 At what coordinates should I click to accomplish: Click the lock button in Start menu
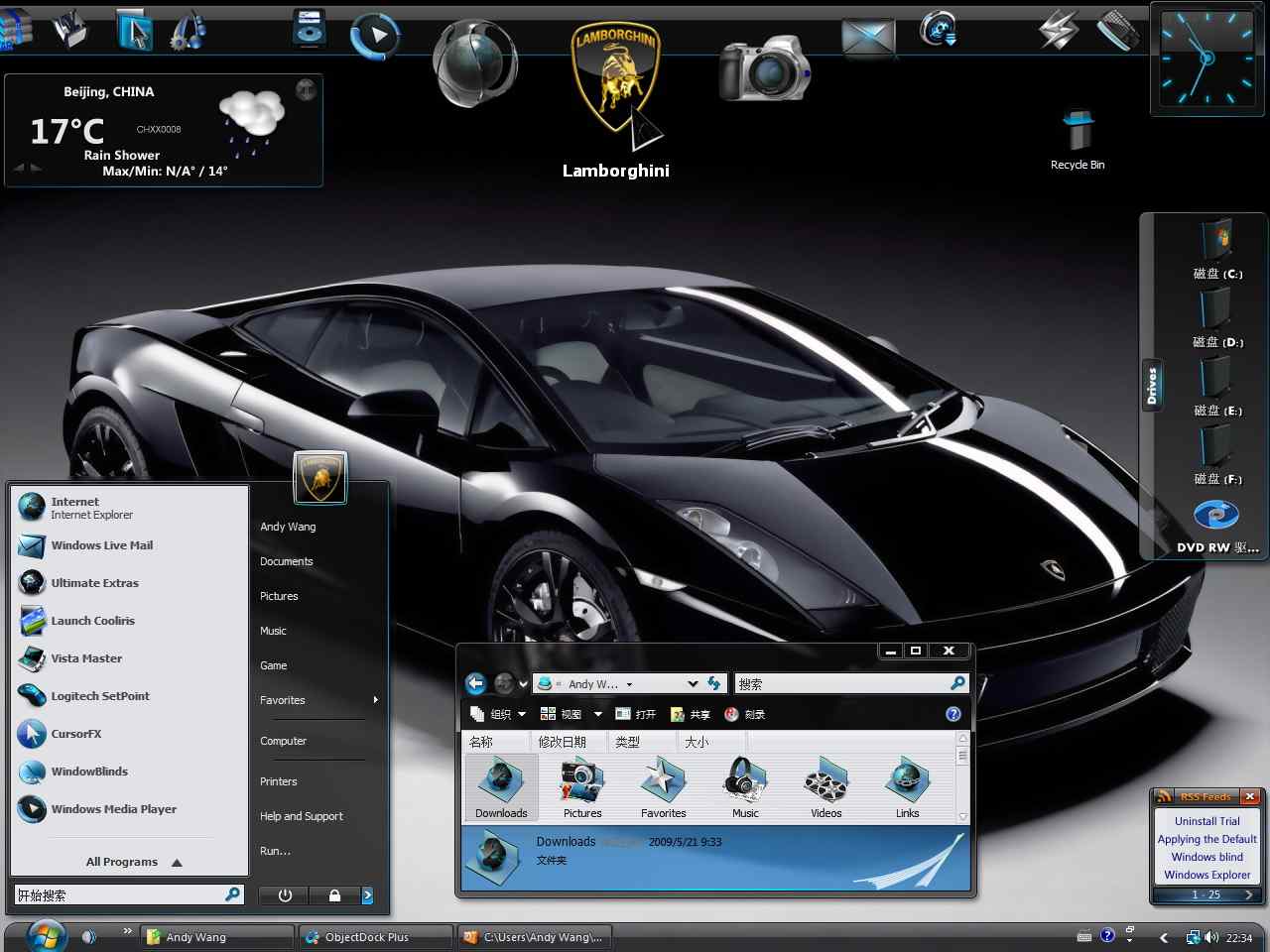[334, 895]
